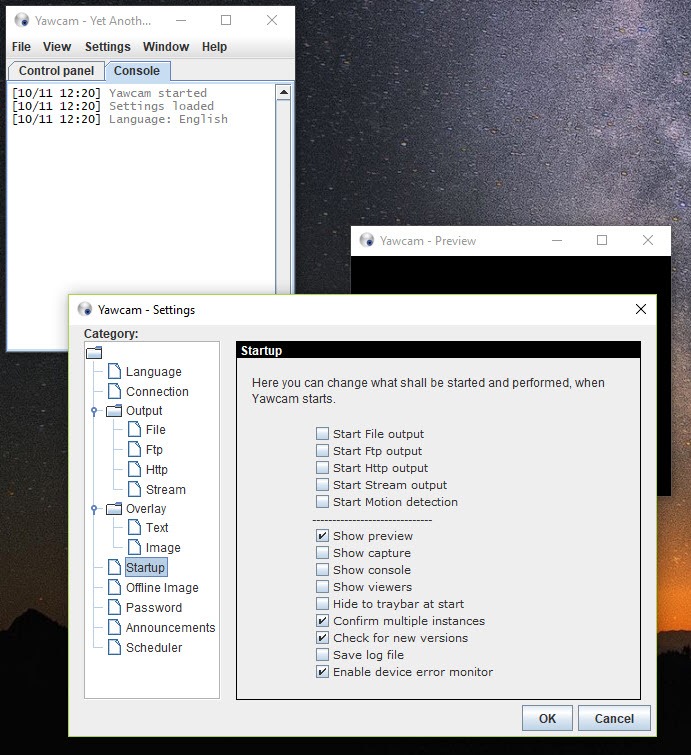Click the root folder icon in Category tree
The height and width of the screenshot is (755, 691).
click(94, 353)
